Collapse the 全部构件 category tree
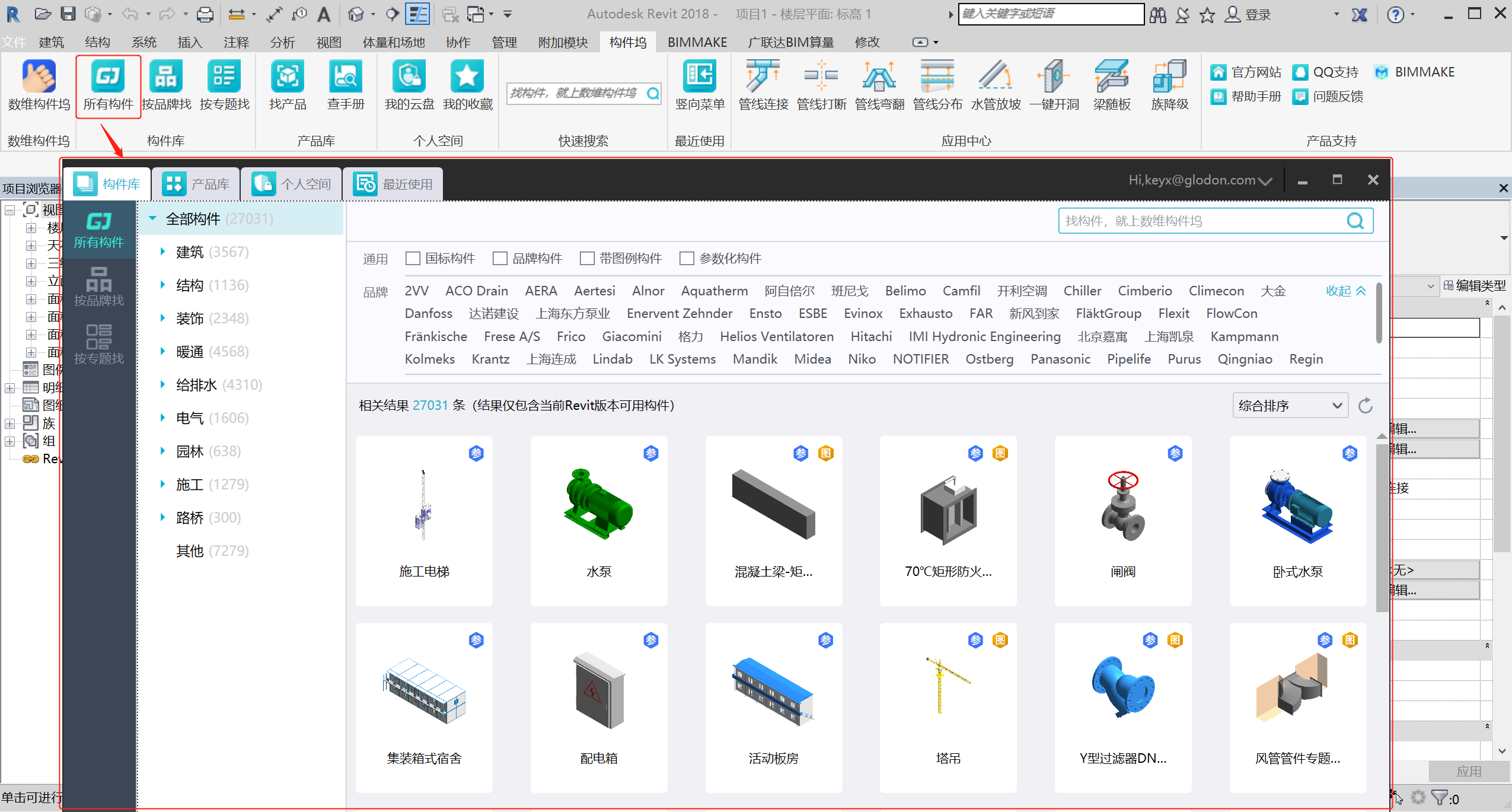The width and height of the screenshot is (1512, 812). (x=152, y=218)
